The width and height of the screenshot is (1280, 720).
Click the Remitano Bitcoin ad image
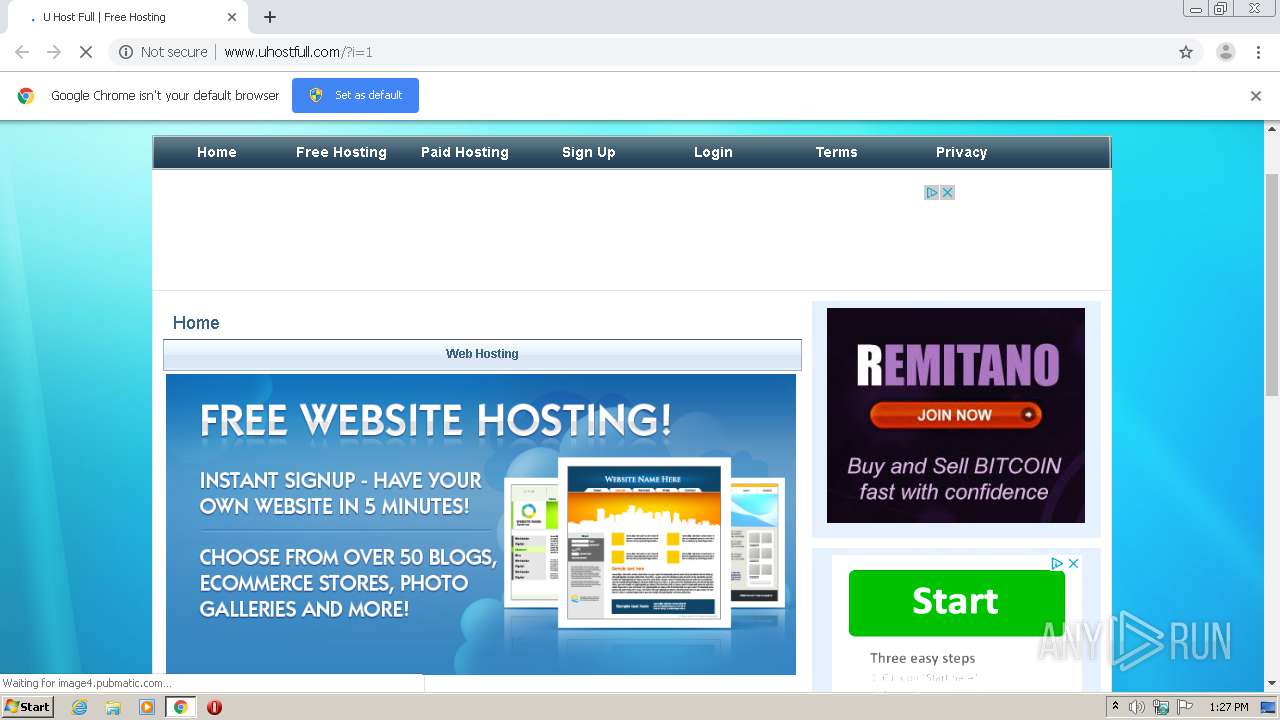956,415
